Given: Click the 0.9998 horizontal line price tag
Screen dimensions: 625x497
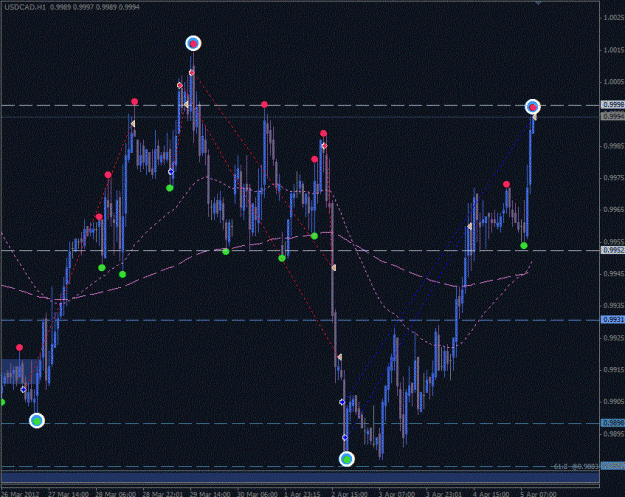Looking at the screenshot, I should coord(613,104).
